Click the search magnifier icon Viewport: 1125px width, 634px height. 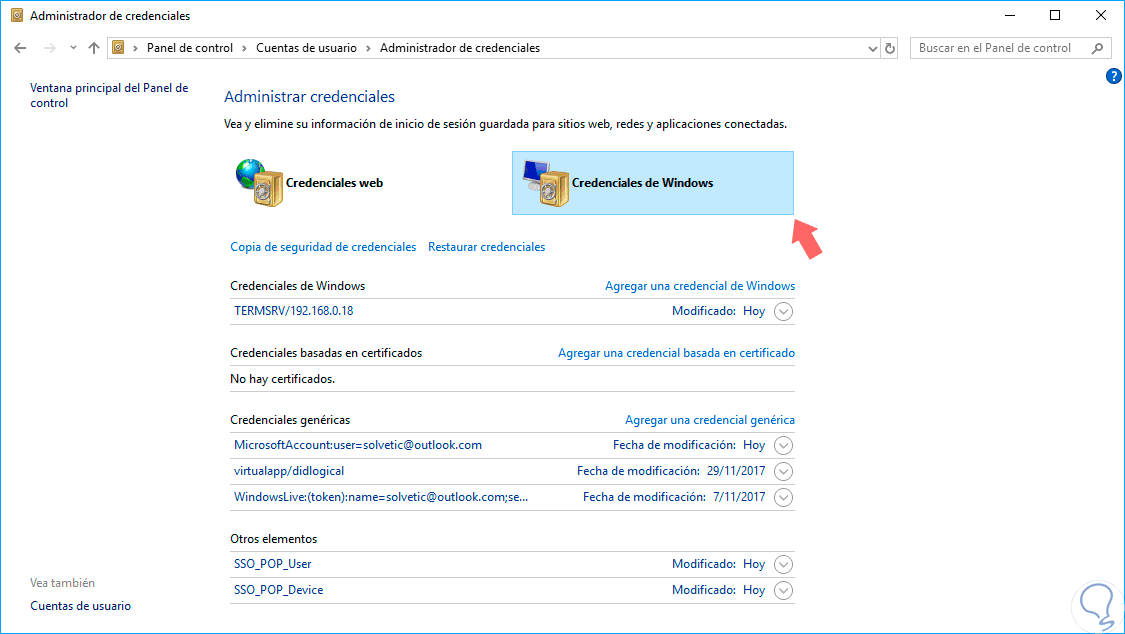point(1098,48)
